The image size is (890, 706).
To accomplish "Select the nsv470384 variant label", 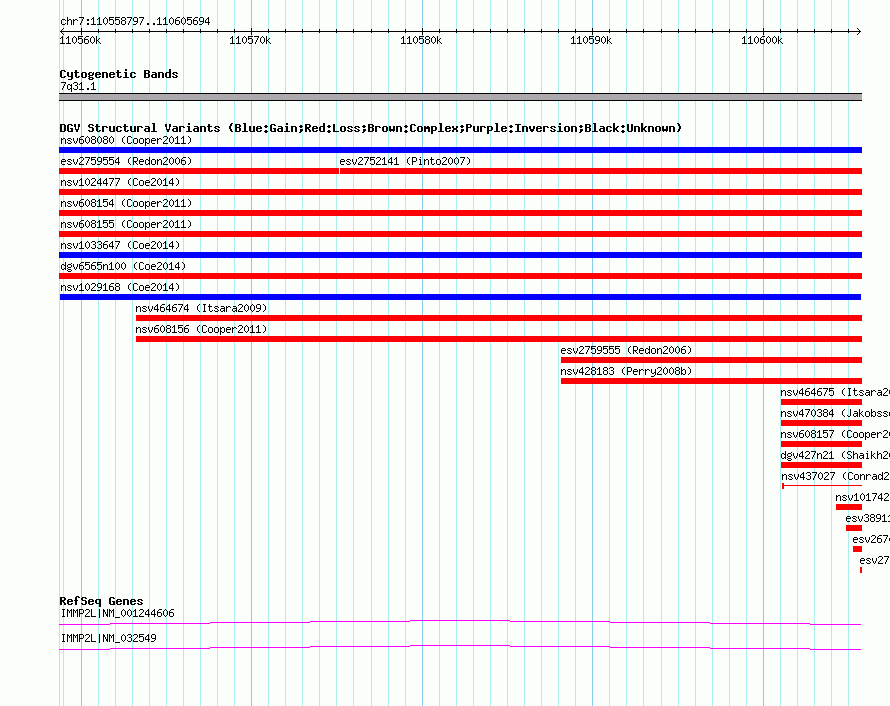I will (x=835, y=413).
